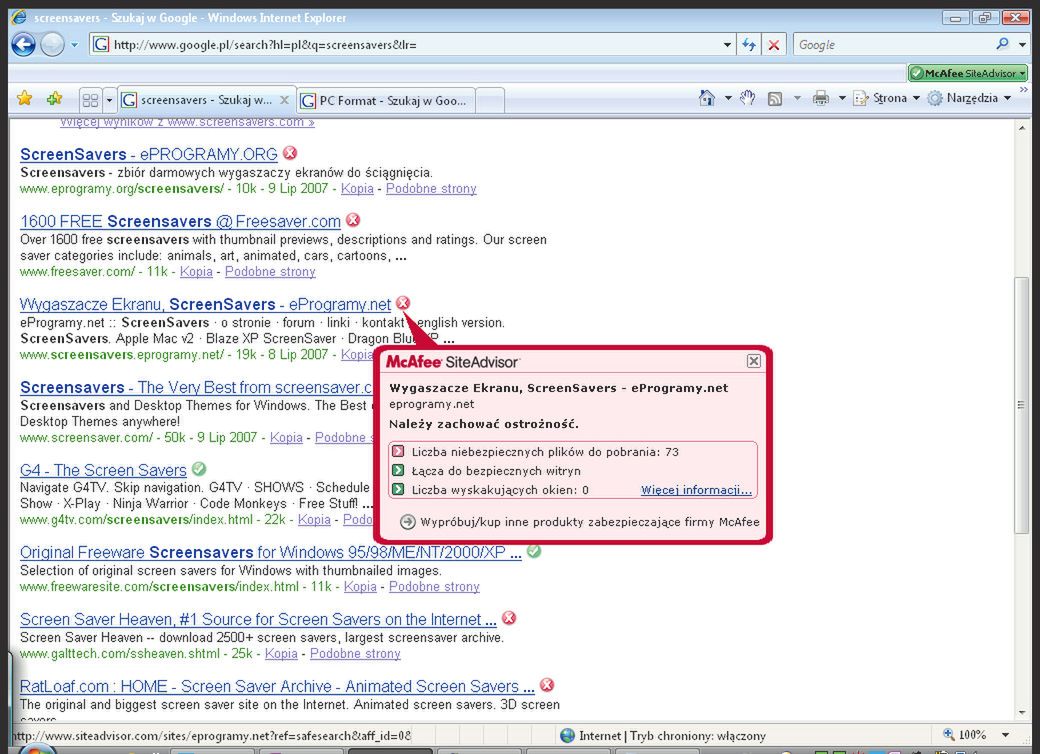Click green check icon after Original Freeware result
This screenshot has width=1040, height=754.
click(534, 551)
